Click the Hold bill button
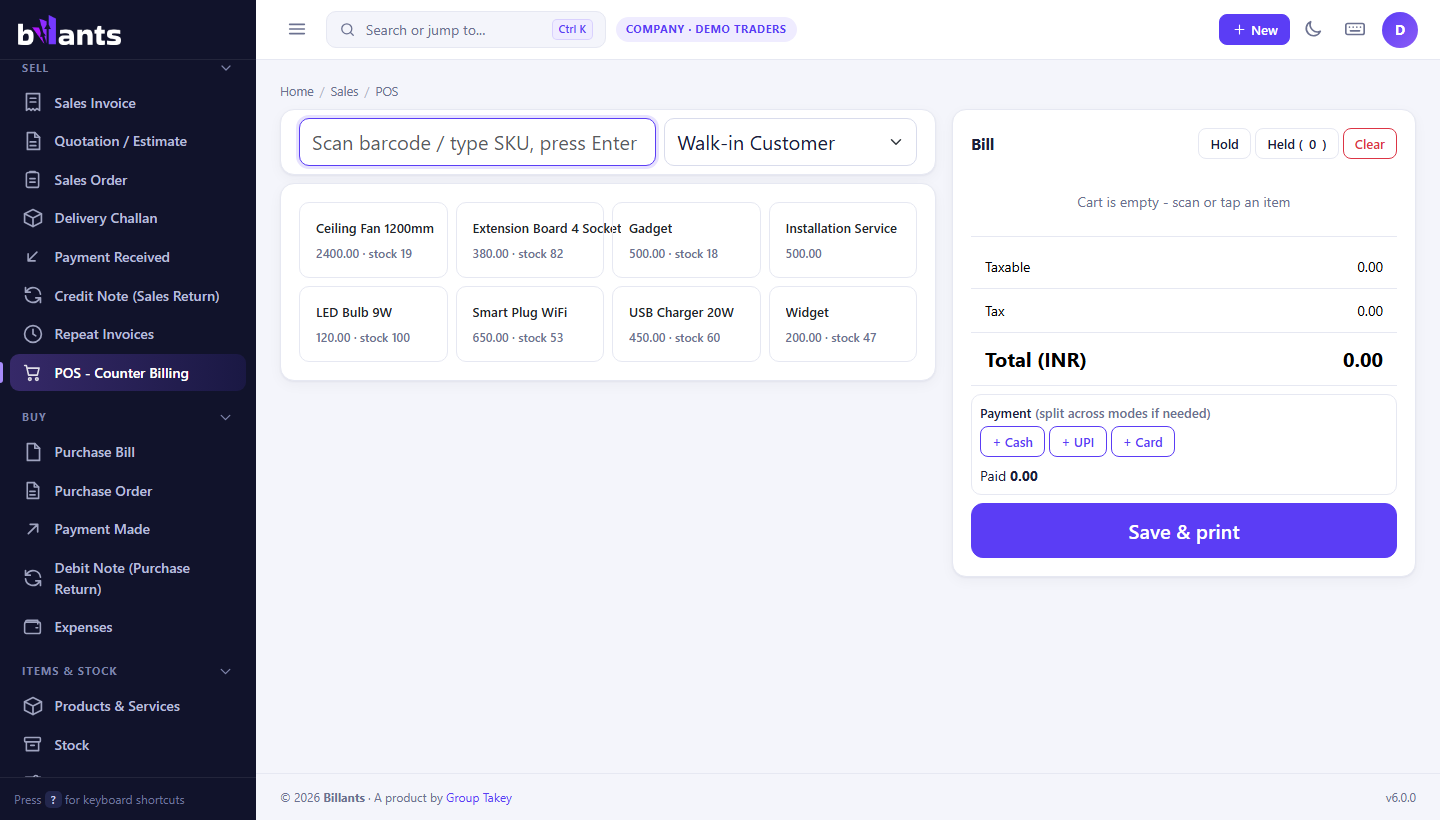The image size is (1440, 820). [x=1224, y=144]
